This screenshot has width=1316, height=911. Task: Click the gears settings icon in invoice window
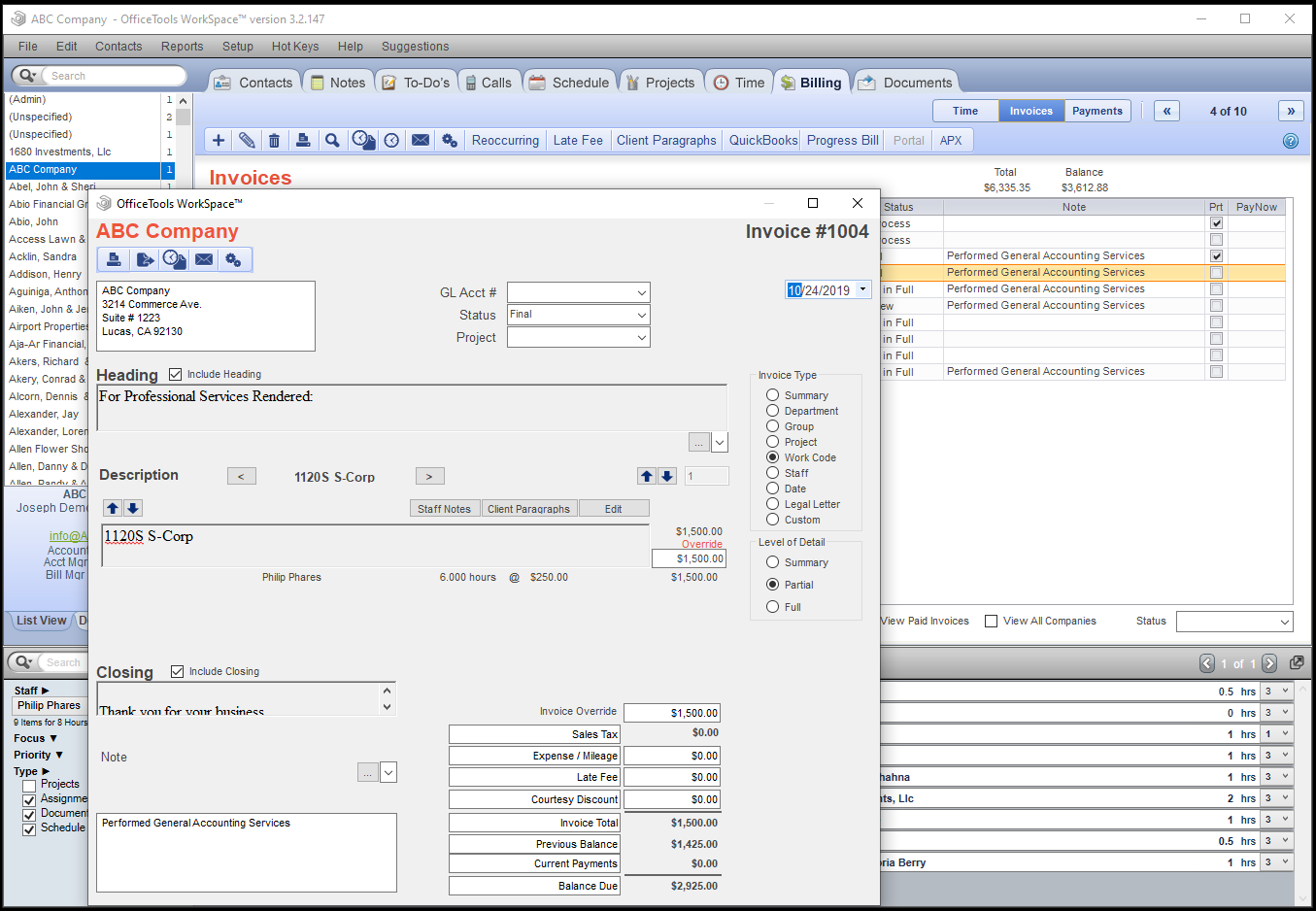[x=233, y=259]
